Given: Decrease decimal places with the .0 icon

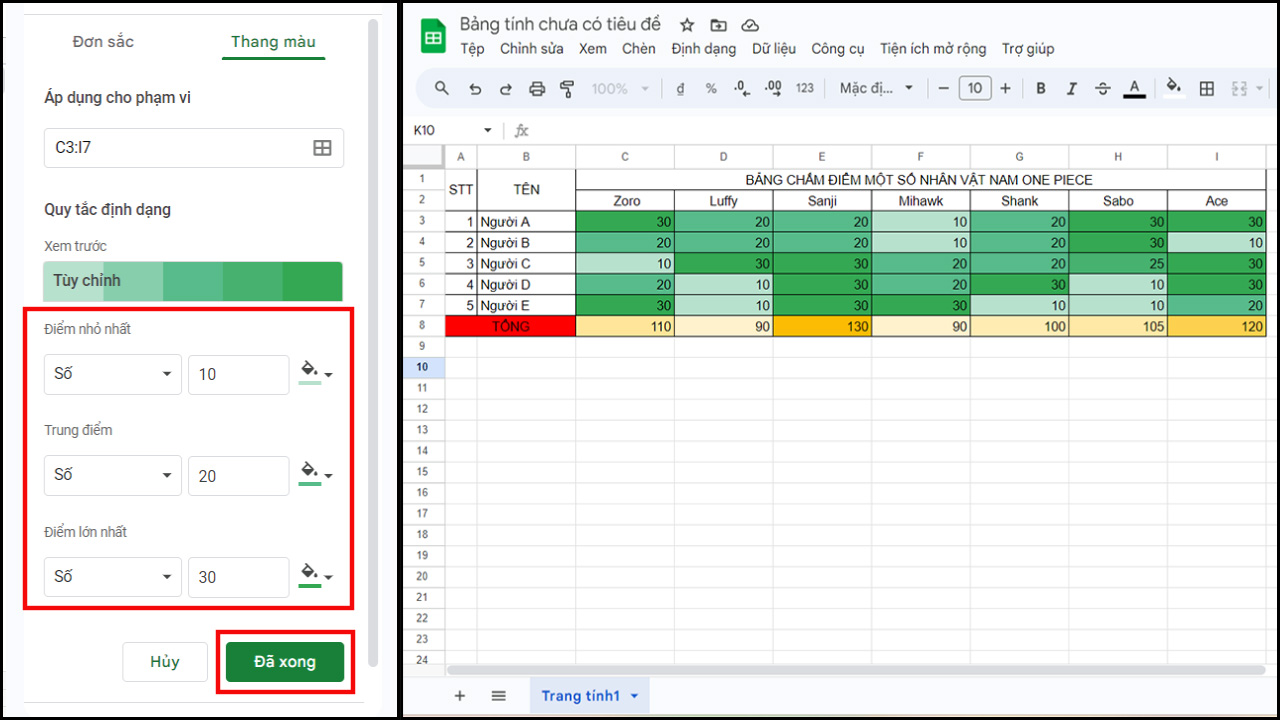Looking at the screenshot, I should (x=741, y=88).
